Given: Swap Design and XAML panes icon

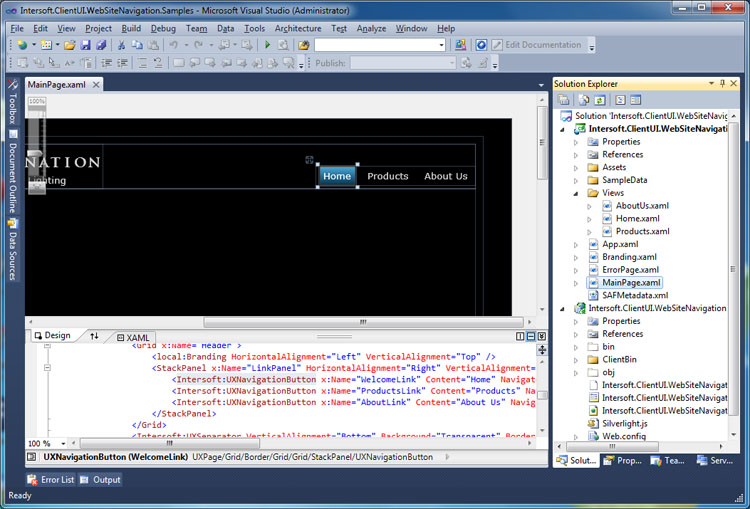Looking at the screenshot, I should click(94, 336).
